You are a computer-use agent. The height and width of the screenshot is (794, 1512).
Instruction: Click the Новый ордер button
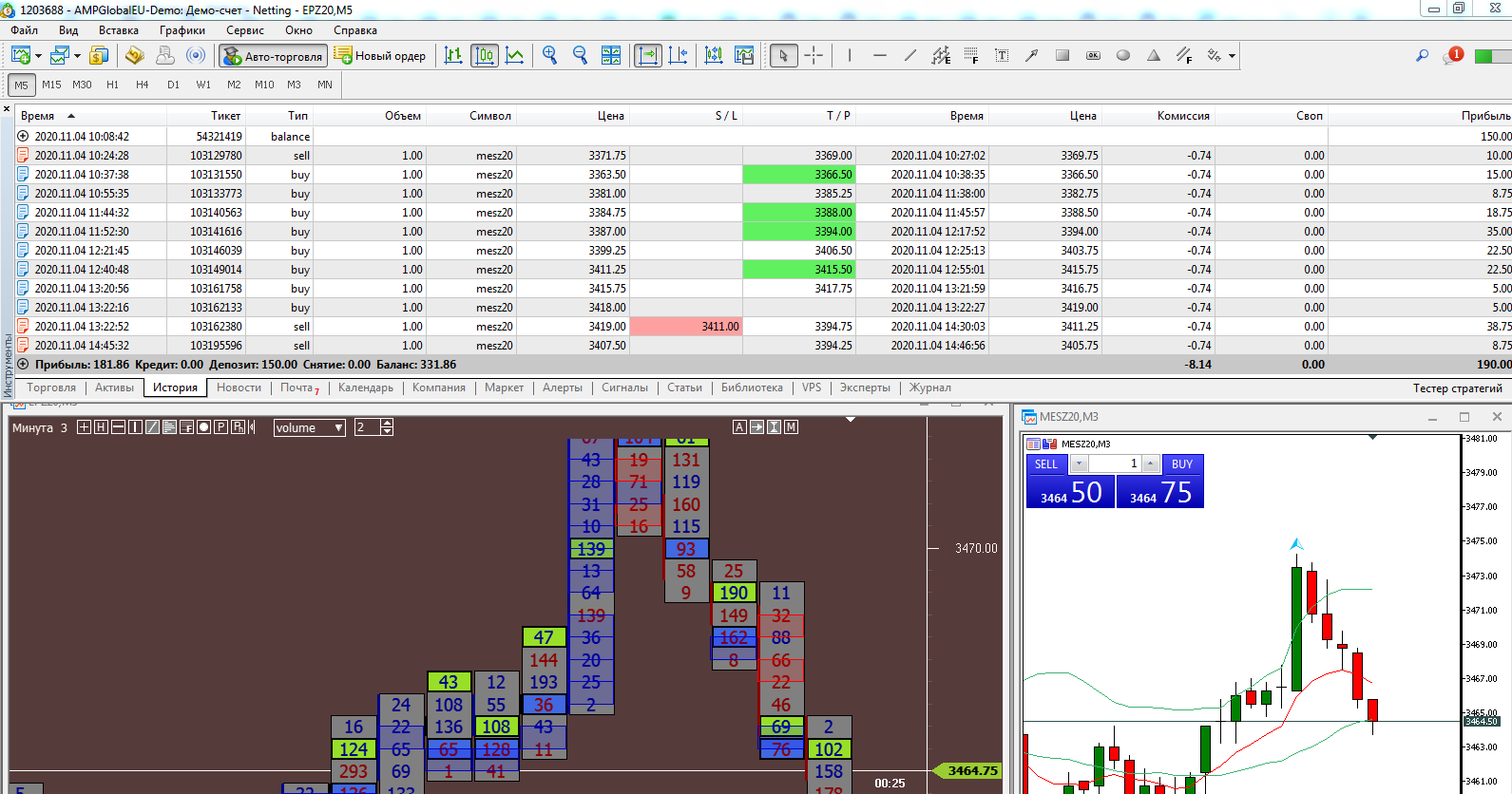[380, 56]
